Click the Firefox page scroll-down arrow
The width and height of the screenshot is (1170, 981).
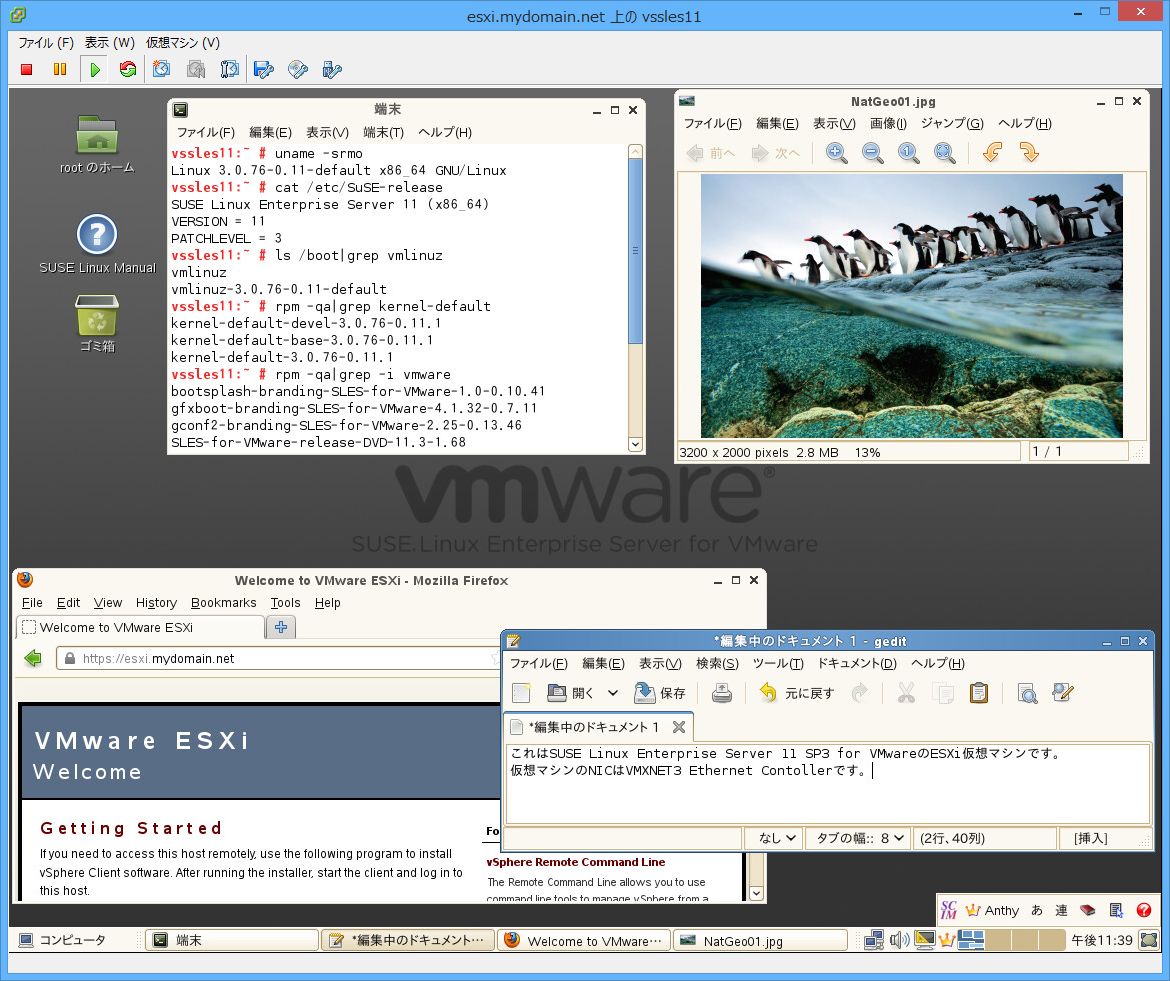pos(756,893)
